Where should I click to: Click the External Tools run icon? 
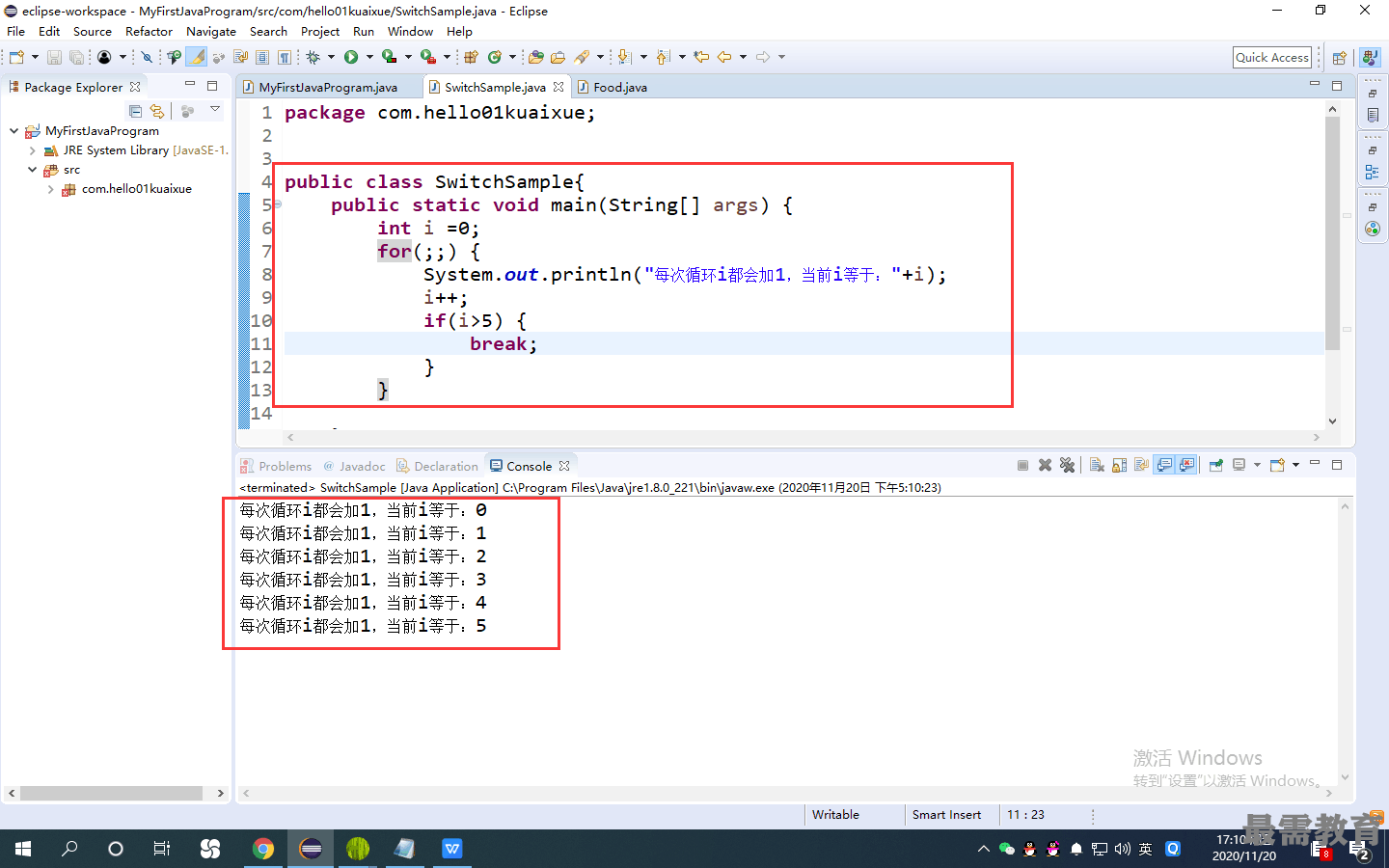pos(427,57)
